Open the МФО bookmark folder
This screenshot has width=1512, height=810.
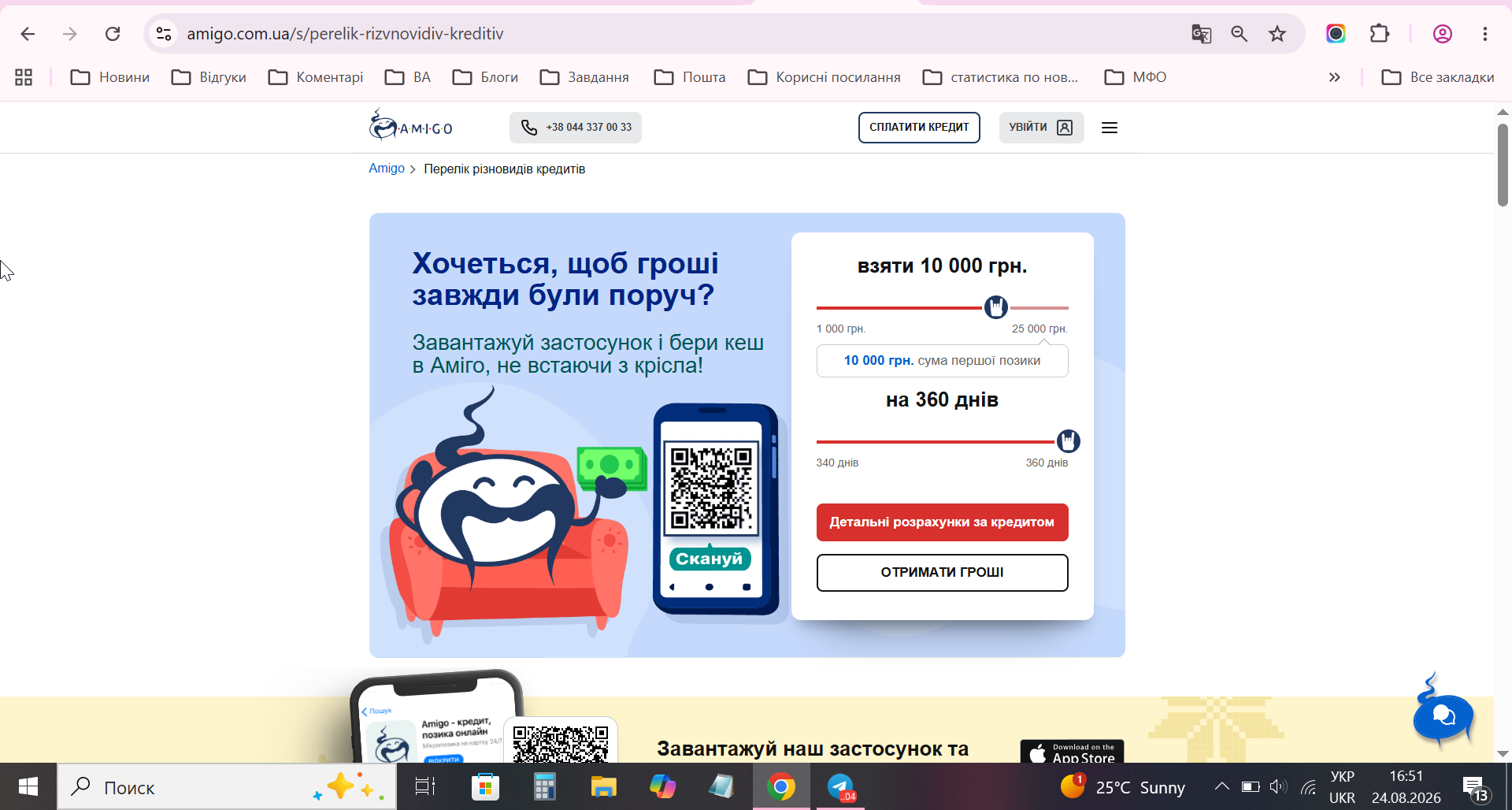pyautogui.click(x=1136, y=77)
